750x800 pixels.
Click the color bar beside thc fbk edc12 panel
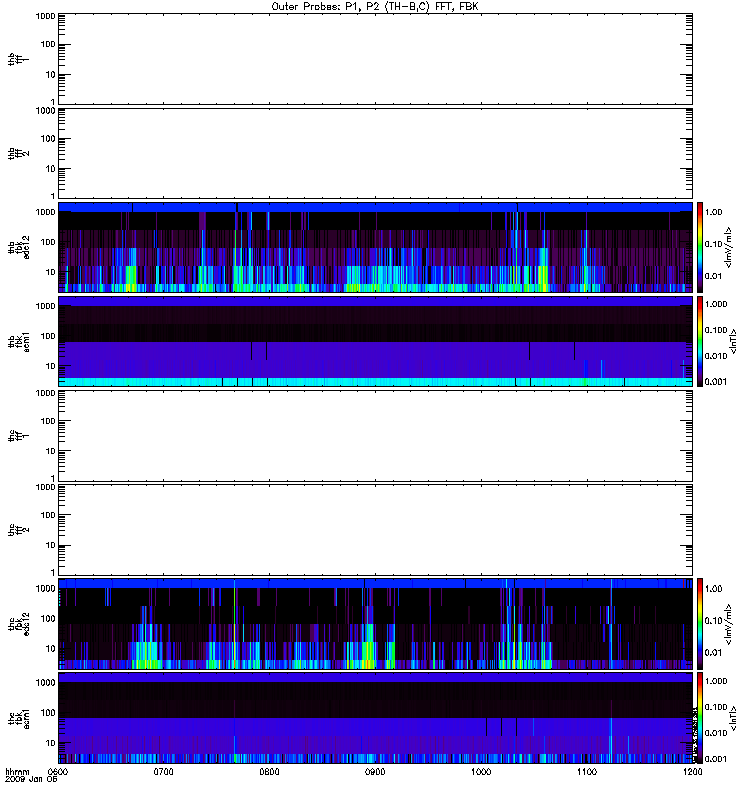point(700,624)
